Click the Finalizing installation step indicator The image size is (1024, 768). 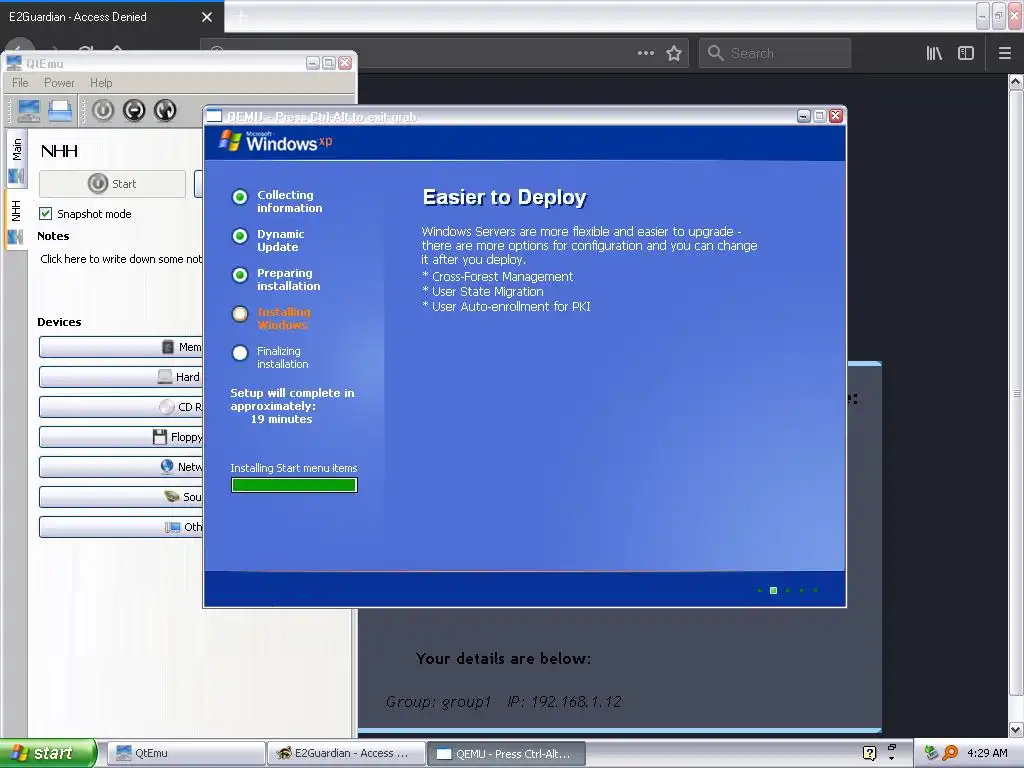click(x=240, y=353)
